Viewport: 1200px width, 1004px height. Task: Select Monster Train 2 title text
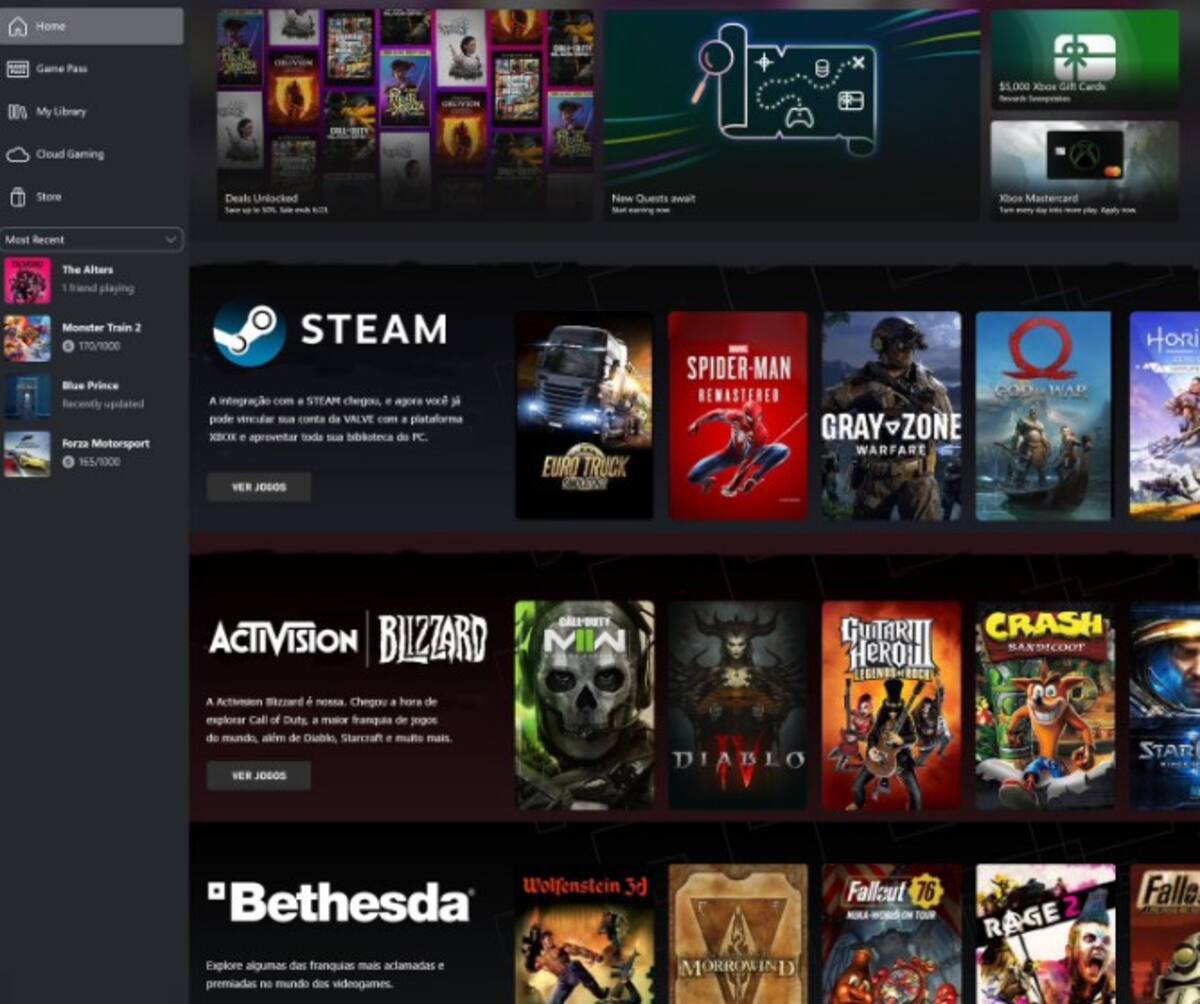pos(101,328)
